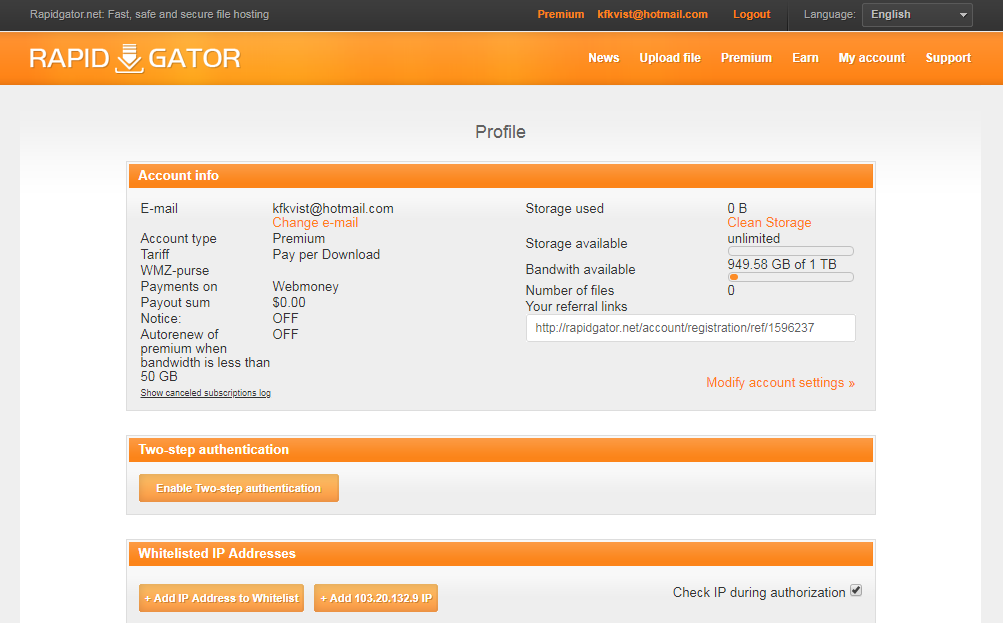Click the 'unlimited' storage value
The height and width of the screenshot is (623, 1003).
click(754, 239)
